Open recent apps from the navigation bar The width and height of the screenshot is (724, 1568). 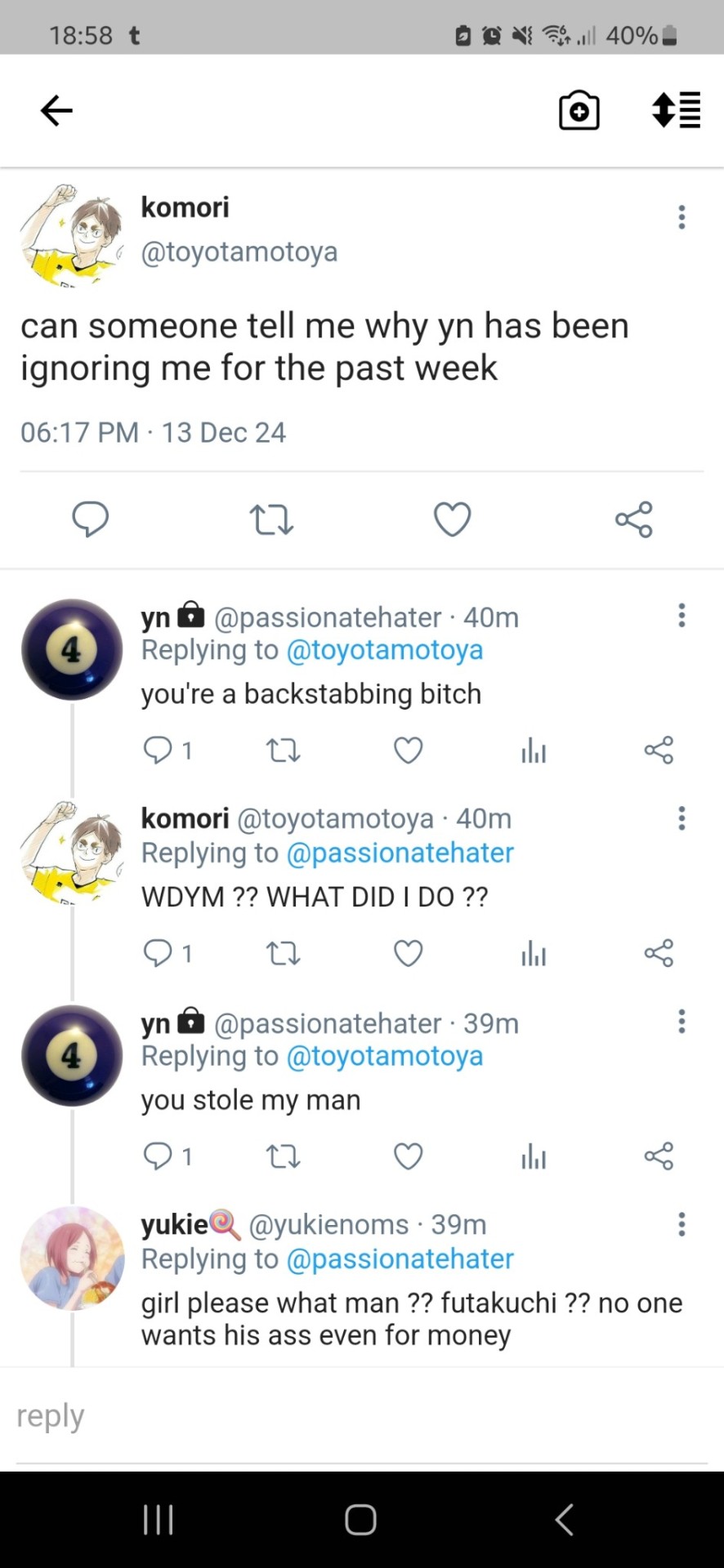pos(158,1520)
